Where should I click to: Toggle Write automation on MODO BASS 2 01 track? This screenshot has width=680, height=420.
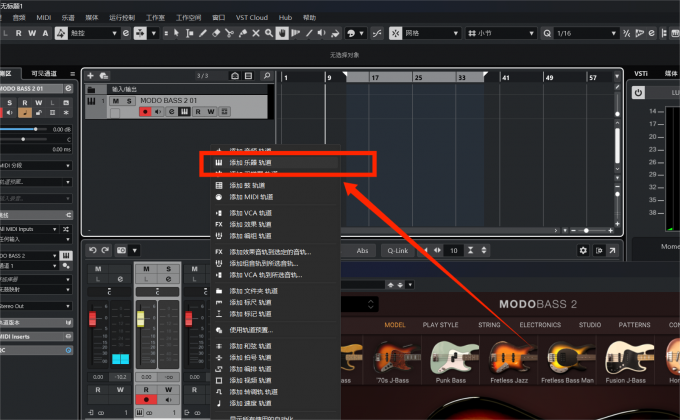point(211,112)
